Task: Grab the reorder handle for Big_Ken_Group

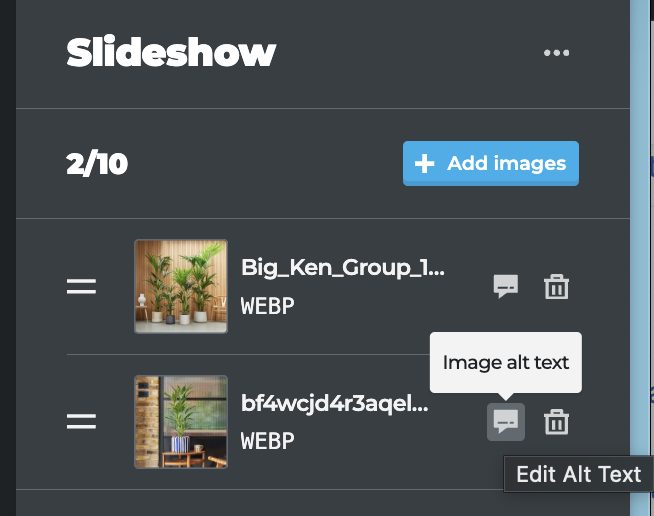Action: [x=81, y=286]
